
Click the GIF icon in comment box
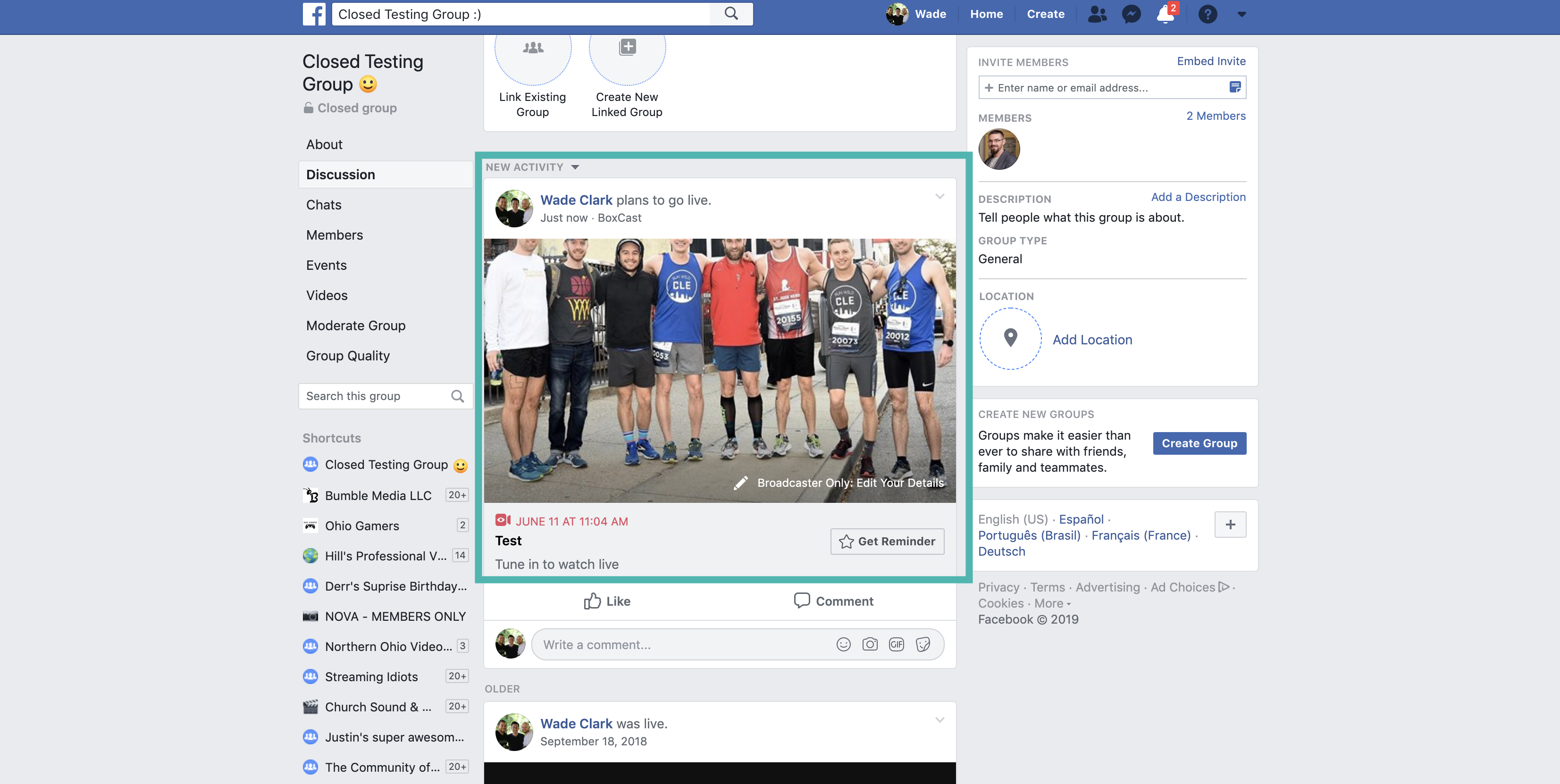point(896,644)
